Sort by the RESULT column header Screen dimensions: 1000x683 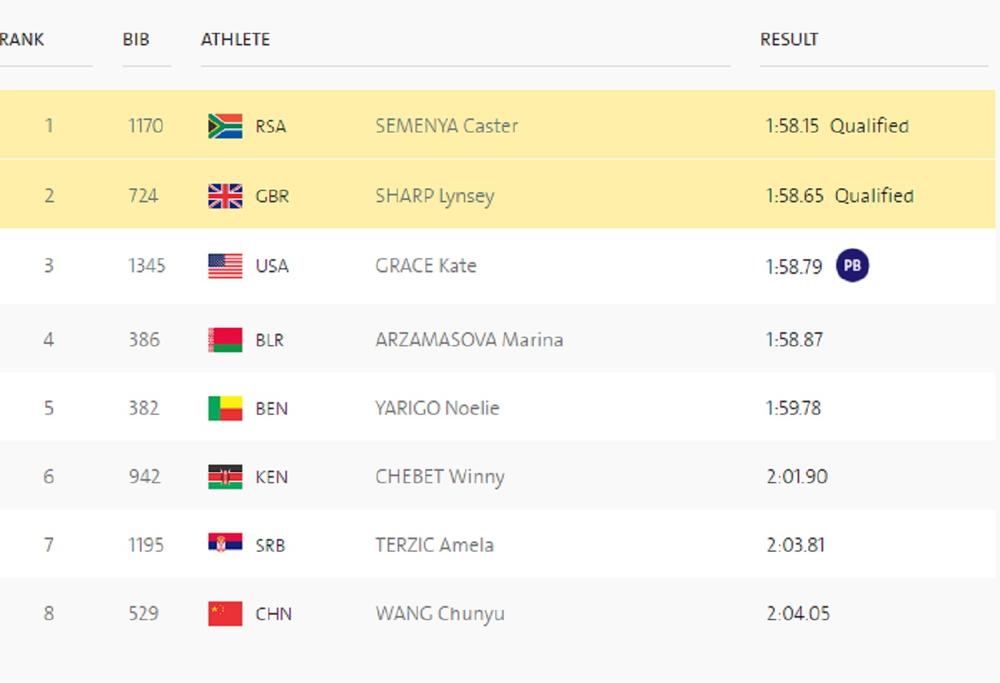pyautogui.click(x=789, y=40)
